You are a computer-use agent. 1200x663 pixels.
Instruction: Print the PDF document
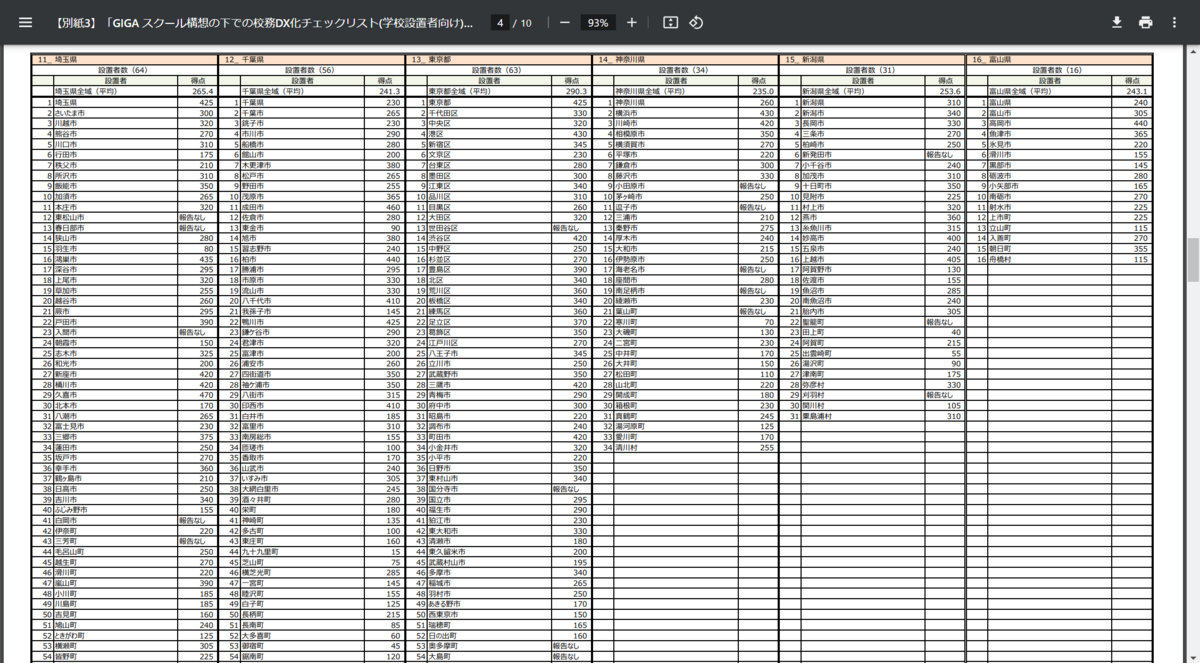(1146, 22)
